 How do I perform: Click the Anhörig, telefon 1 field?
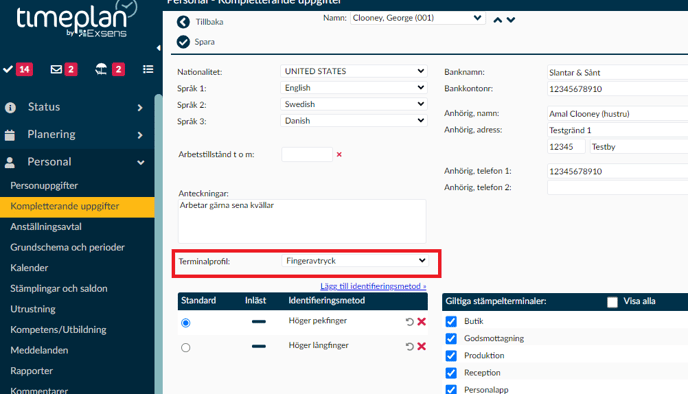pos(617,171)
